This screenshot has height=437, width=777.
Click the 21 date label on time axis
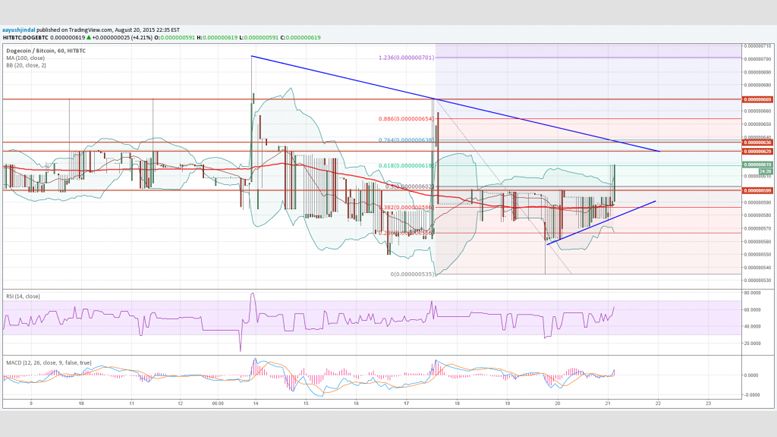pos(608,404)
